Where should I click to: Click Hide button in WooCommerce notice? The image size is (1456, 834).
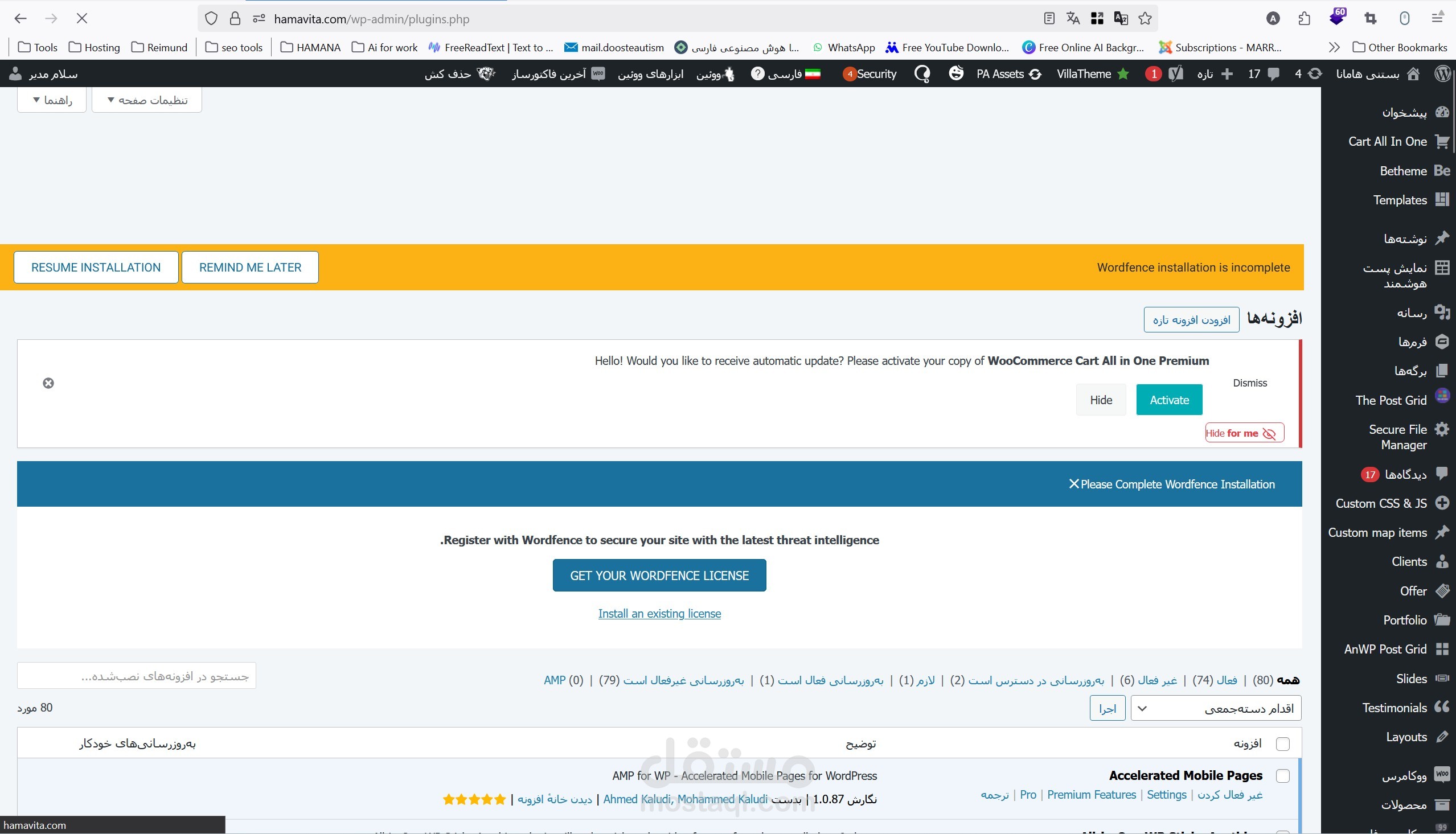[1101, 400]
